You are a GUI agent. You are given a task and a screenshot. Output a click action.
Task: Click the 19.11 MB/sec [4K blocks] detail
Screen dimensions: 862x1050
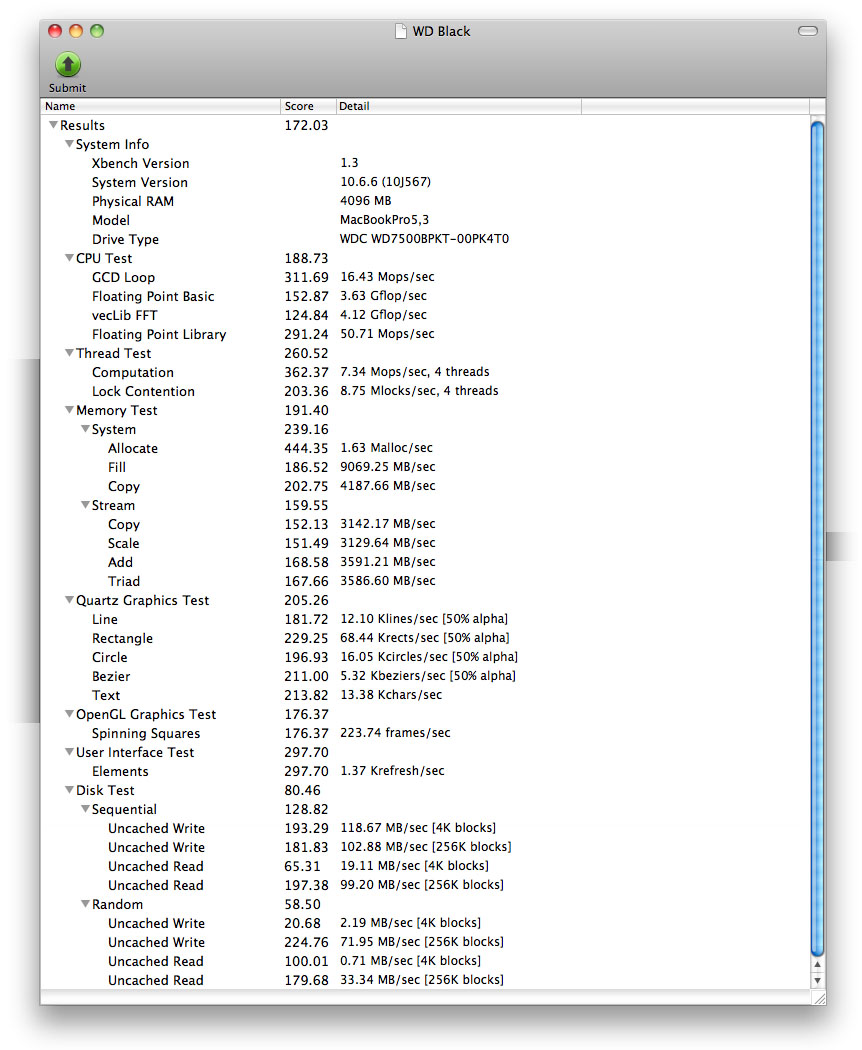(x=415, y=866)
